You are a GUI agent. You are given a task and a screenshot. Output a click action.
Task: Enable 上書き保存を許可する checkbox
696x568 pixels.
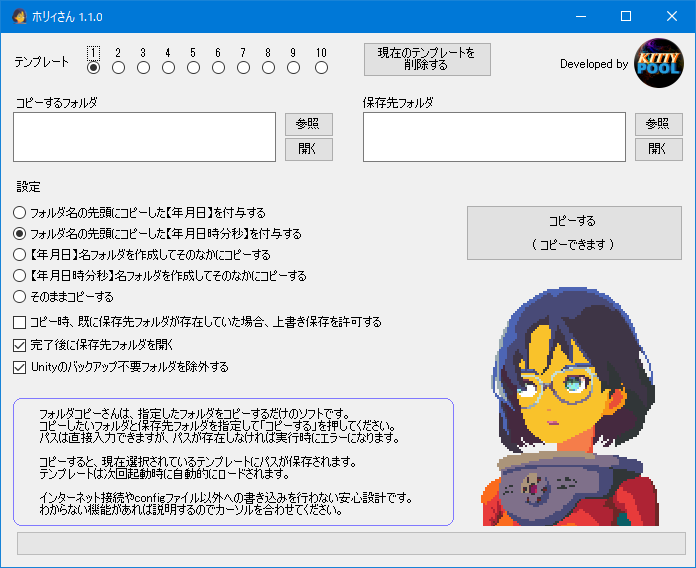coord(198,322)
